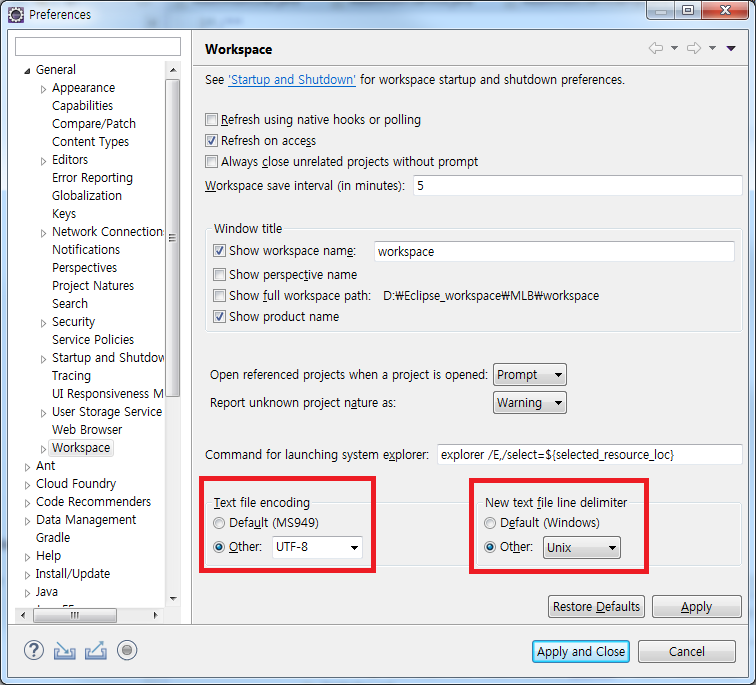The height and width of the screenshot is (685, 756).
Task: Expand the Security tree node
Action: coord(43,323)
